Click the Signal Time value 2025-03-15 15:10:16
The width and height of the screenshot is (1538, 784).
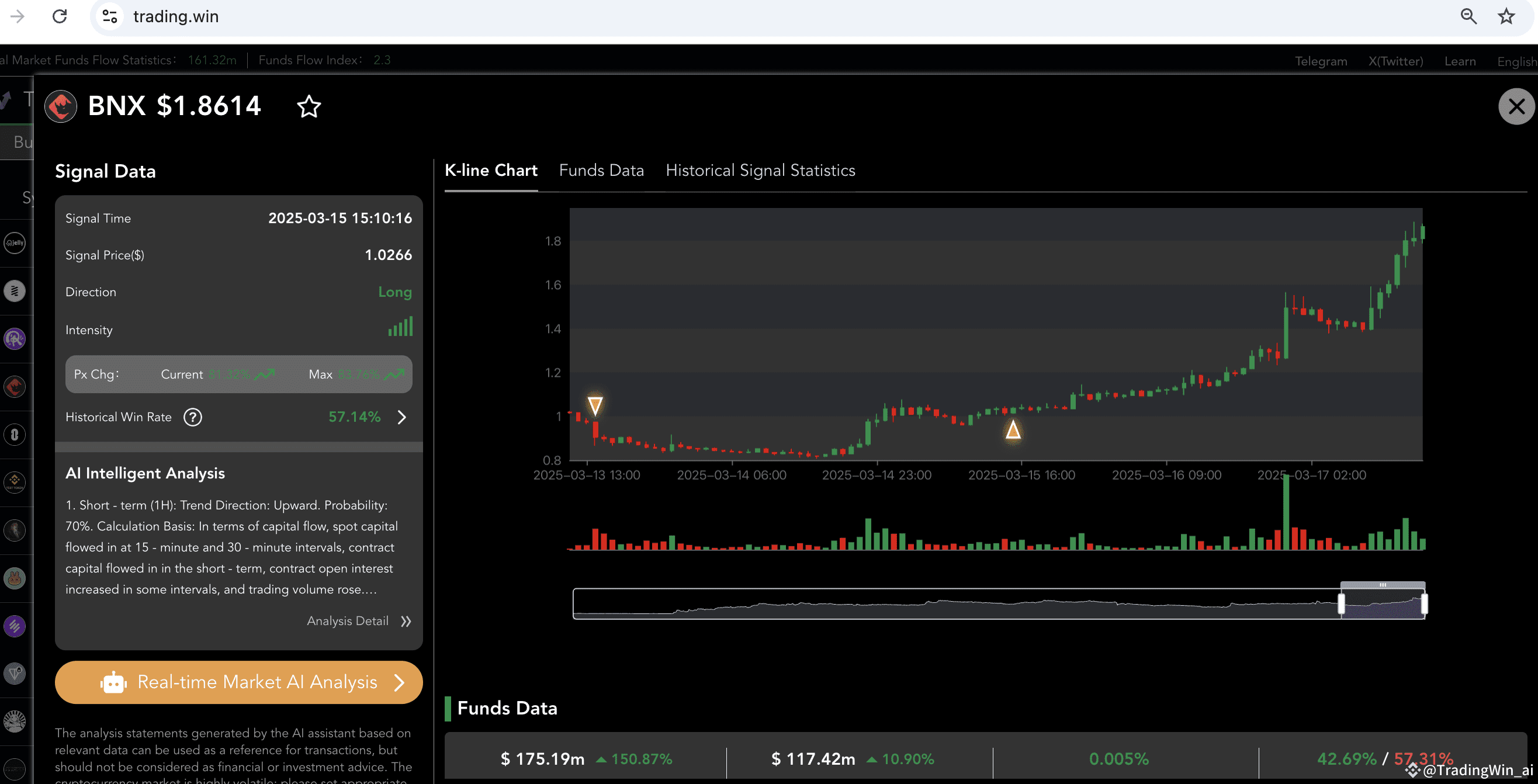[x=340, y=218]
